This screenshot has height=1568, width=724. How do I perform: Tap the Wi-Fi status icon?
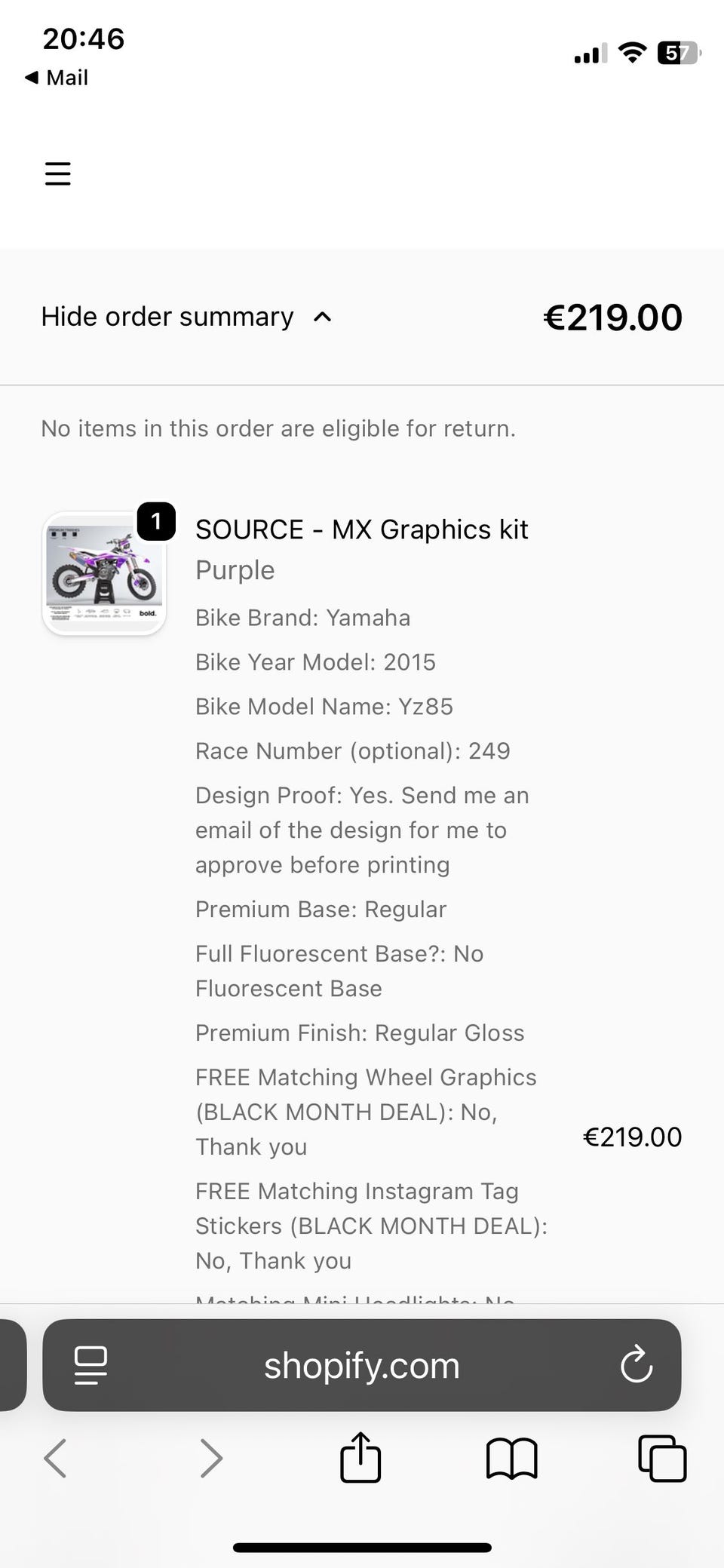click(x=632, y=53)
